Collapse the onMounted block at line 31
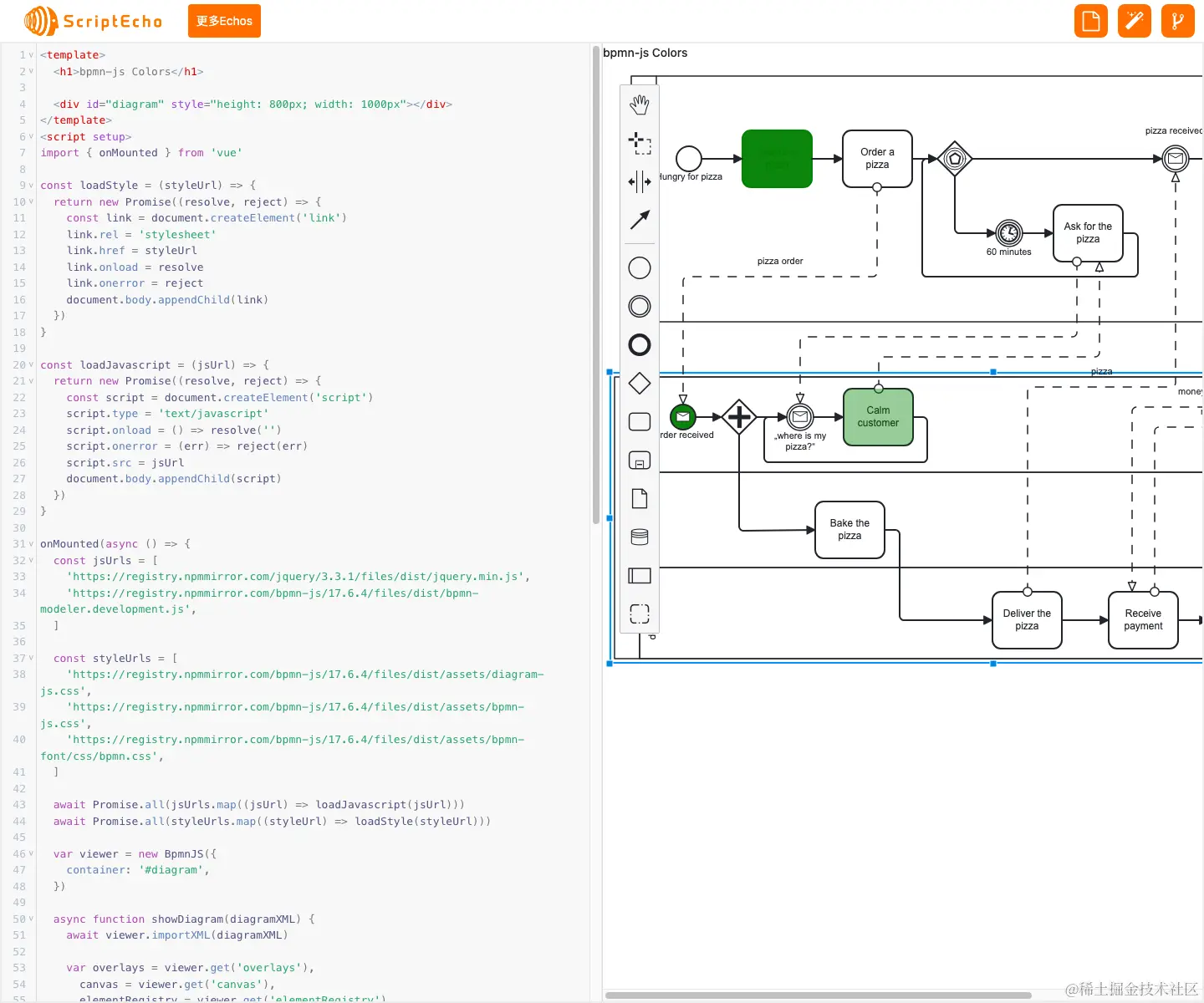Image resolution: width=1204 pixels, height=1003 pixels. pos(32,544)
